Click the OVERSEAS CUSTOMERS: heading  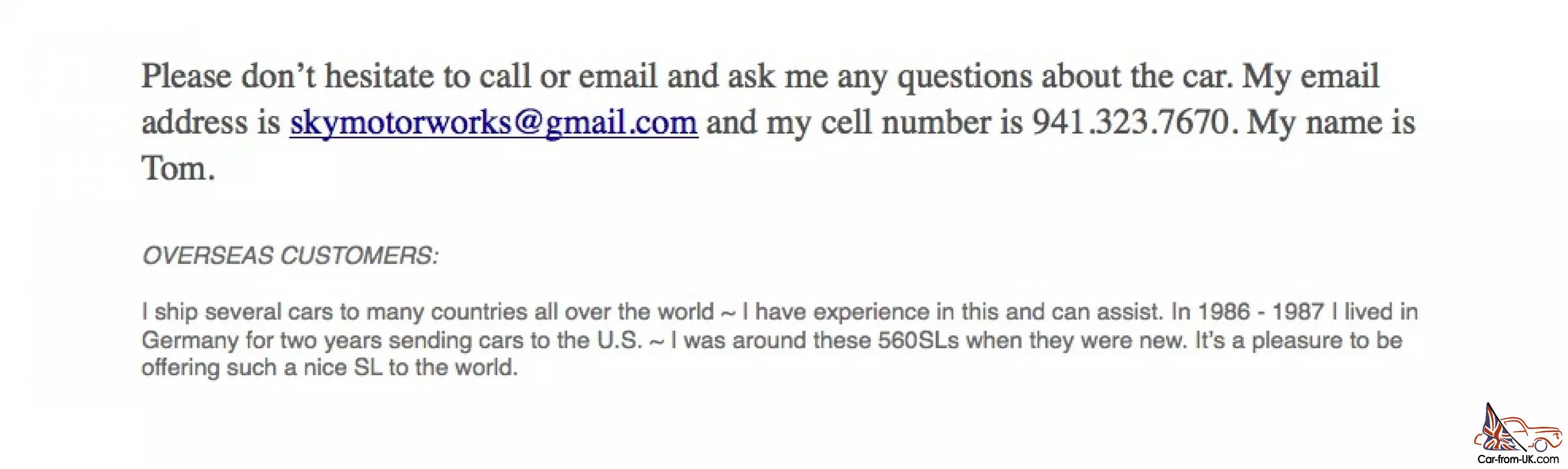tap(289, 256)
